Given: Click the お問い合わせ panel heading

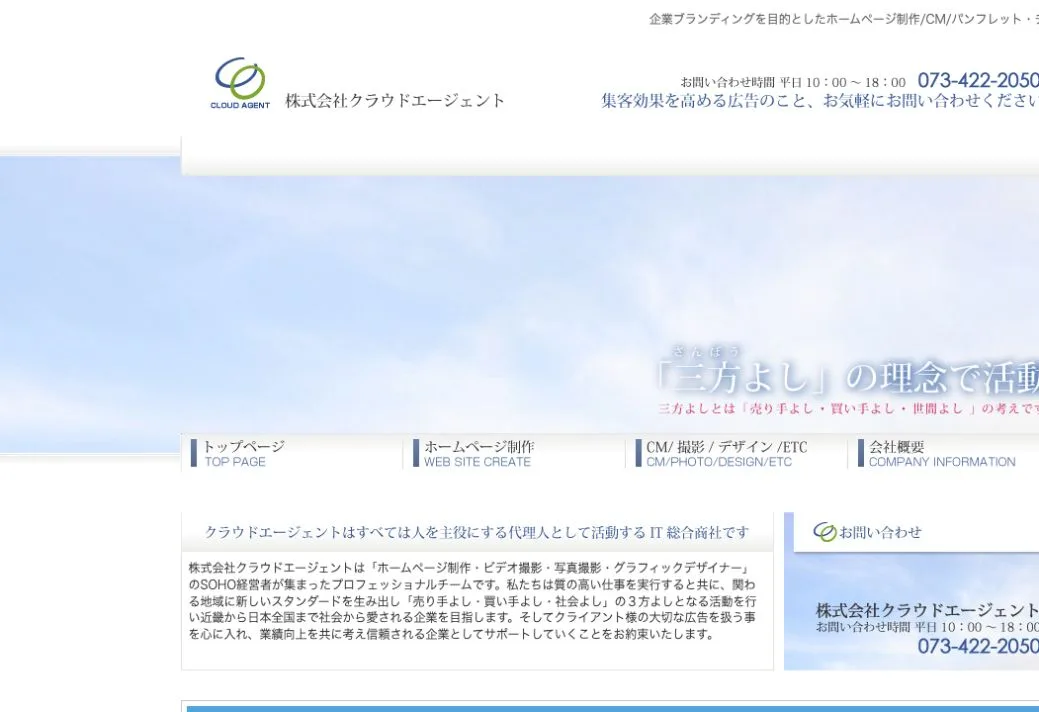Looking at the screenshot, I should (x=881, y=532).
